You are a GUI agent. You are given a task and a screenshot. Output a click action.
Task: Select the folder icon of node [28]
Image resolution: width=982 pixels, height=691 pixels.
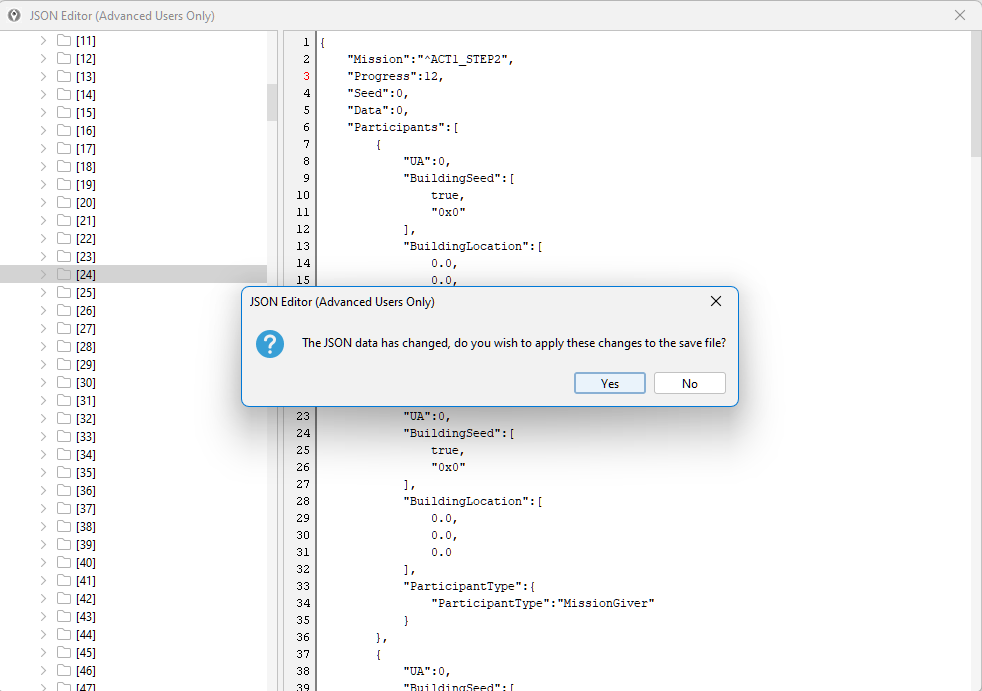[64, 346]
